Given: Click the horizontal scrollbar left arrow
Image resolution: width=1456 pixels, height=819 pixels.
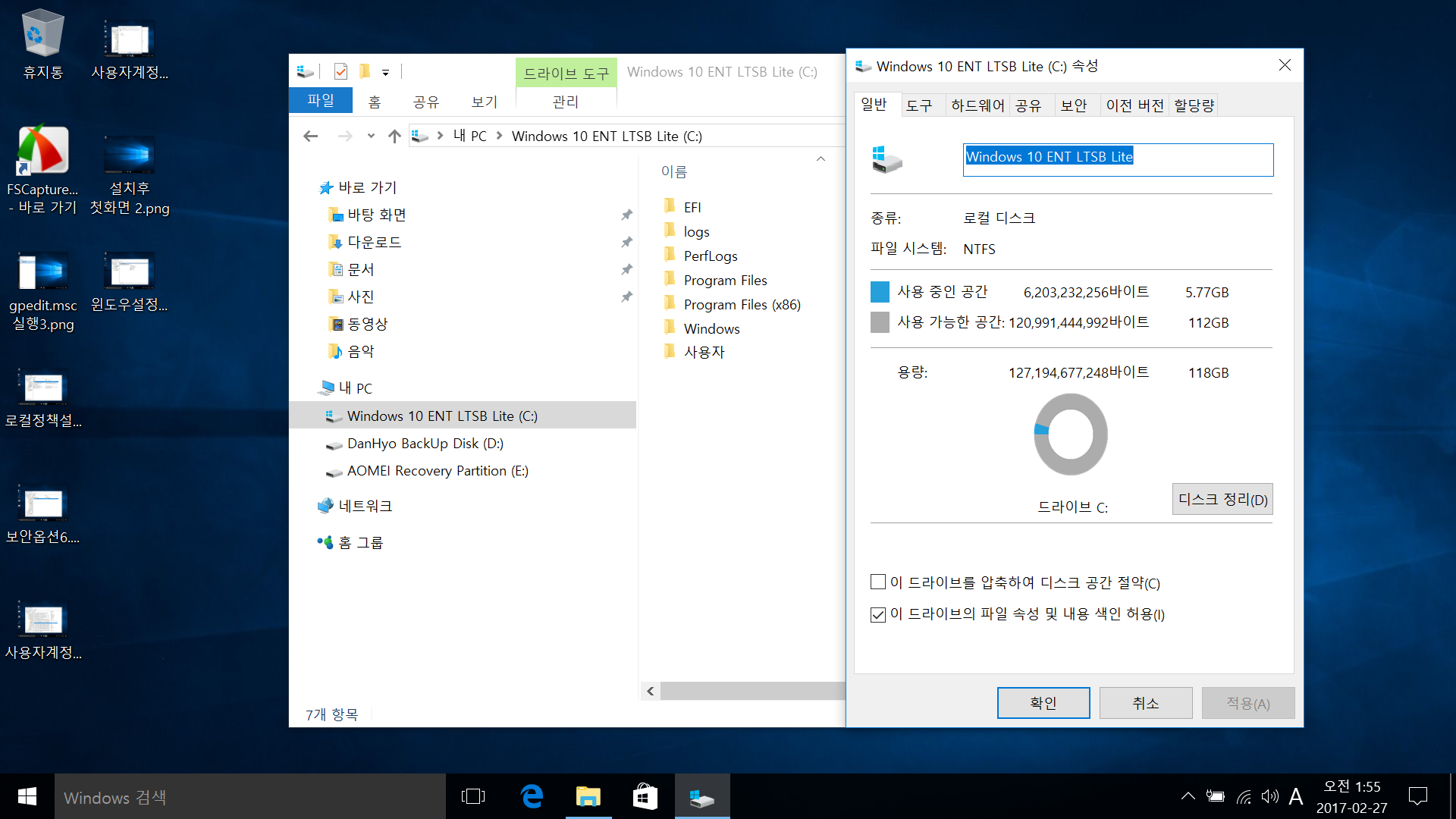Looking at the screenshot, I should click(650, 691).
